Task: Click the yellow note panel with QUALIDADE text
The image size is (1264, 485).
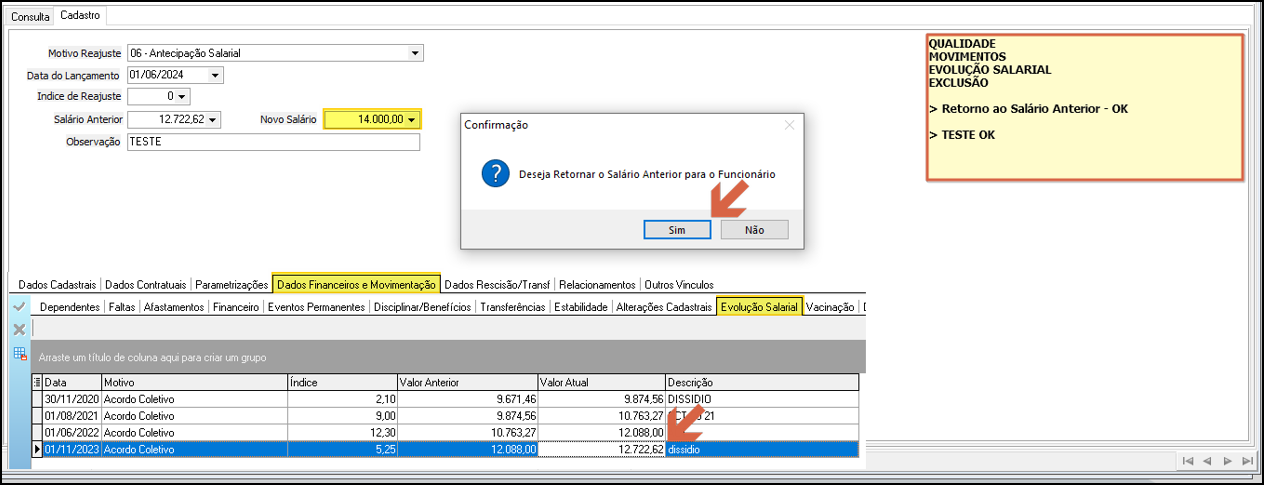Action: [1085, 107]
